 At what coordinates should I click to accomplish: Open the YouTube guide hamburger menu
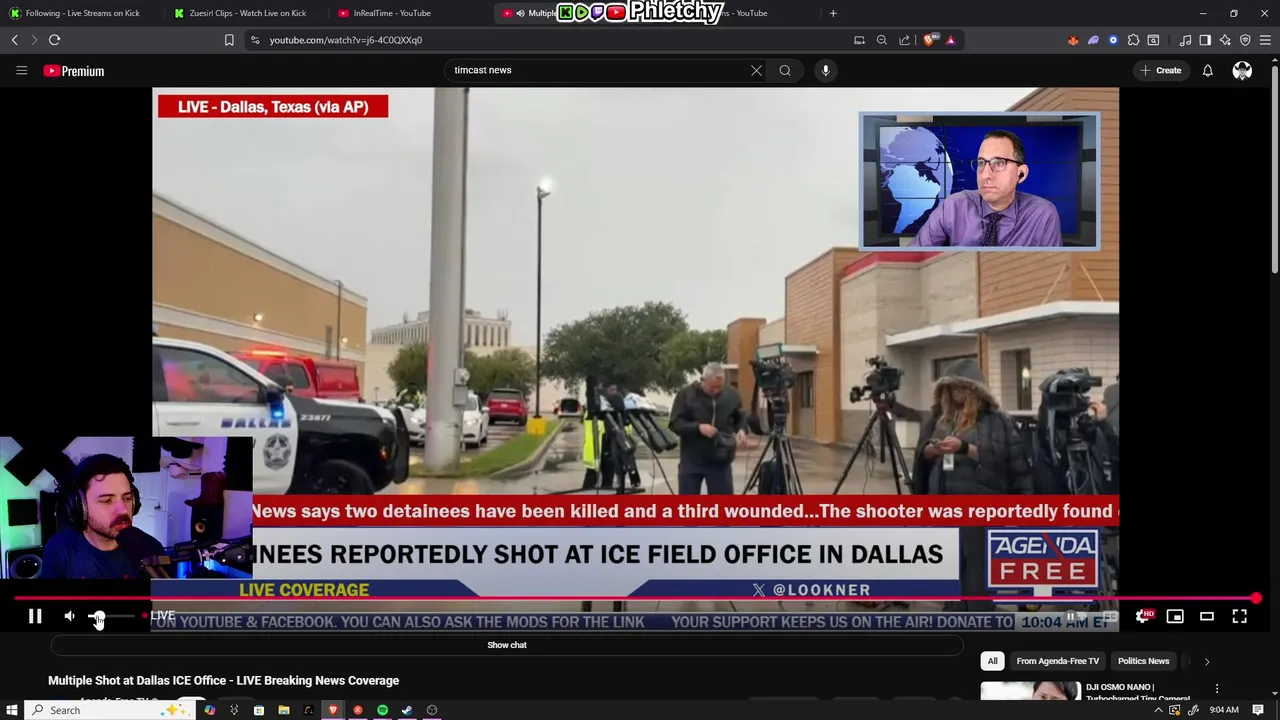point(21,70)
